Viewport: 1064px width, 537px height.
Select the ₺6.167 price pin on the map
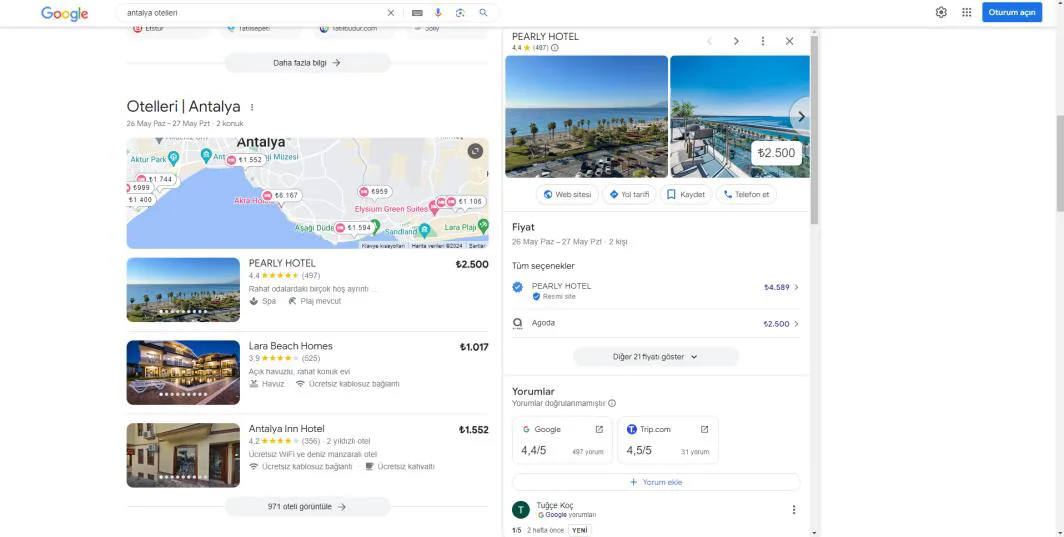[x=282, y=196]
